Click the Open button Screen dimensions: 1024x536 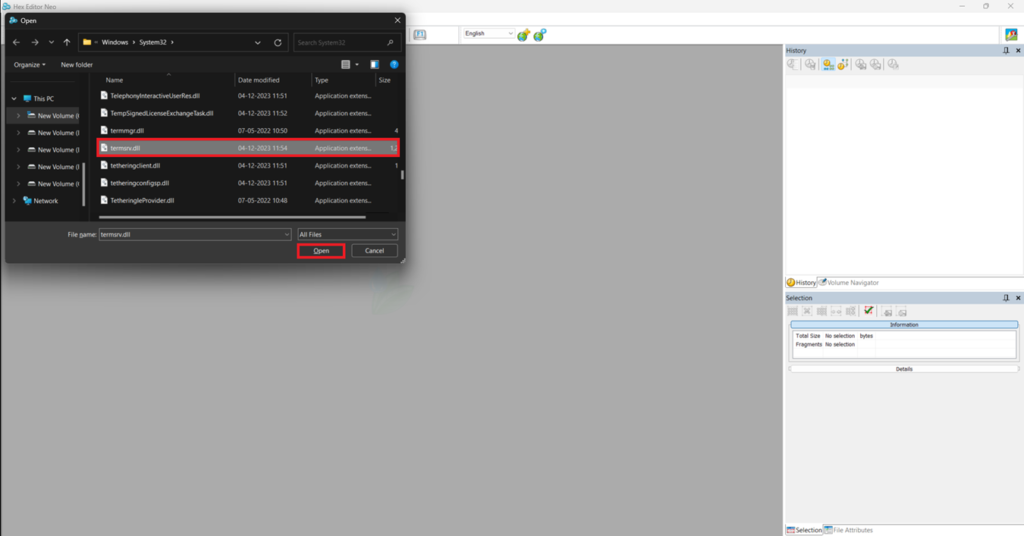click(x=321, y=251)
